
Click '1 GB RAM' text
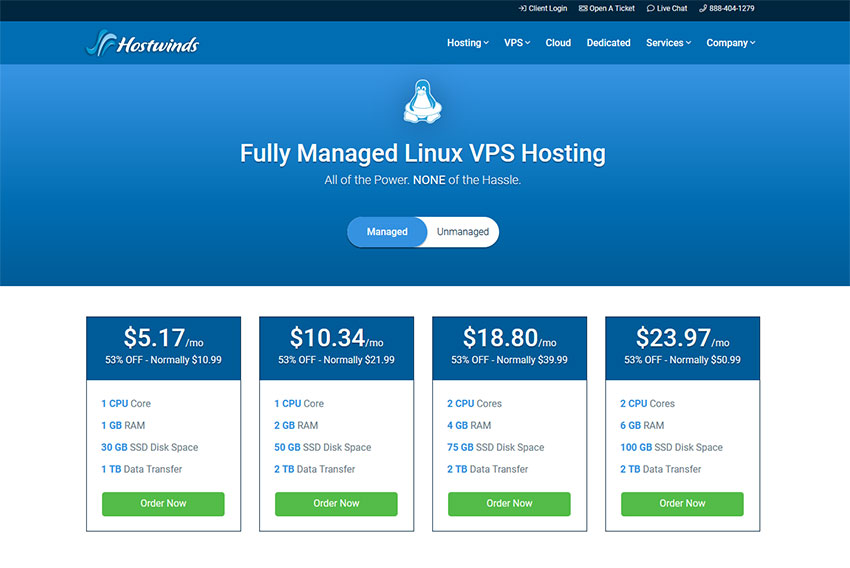[x=123, y=425]
